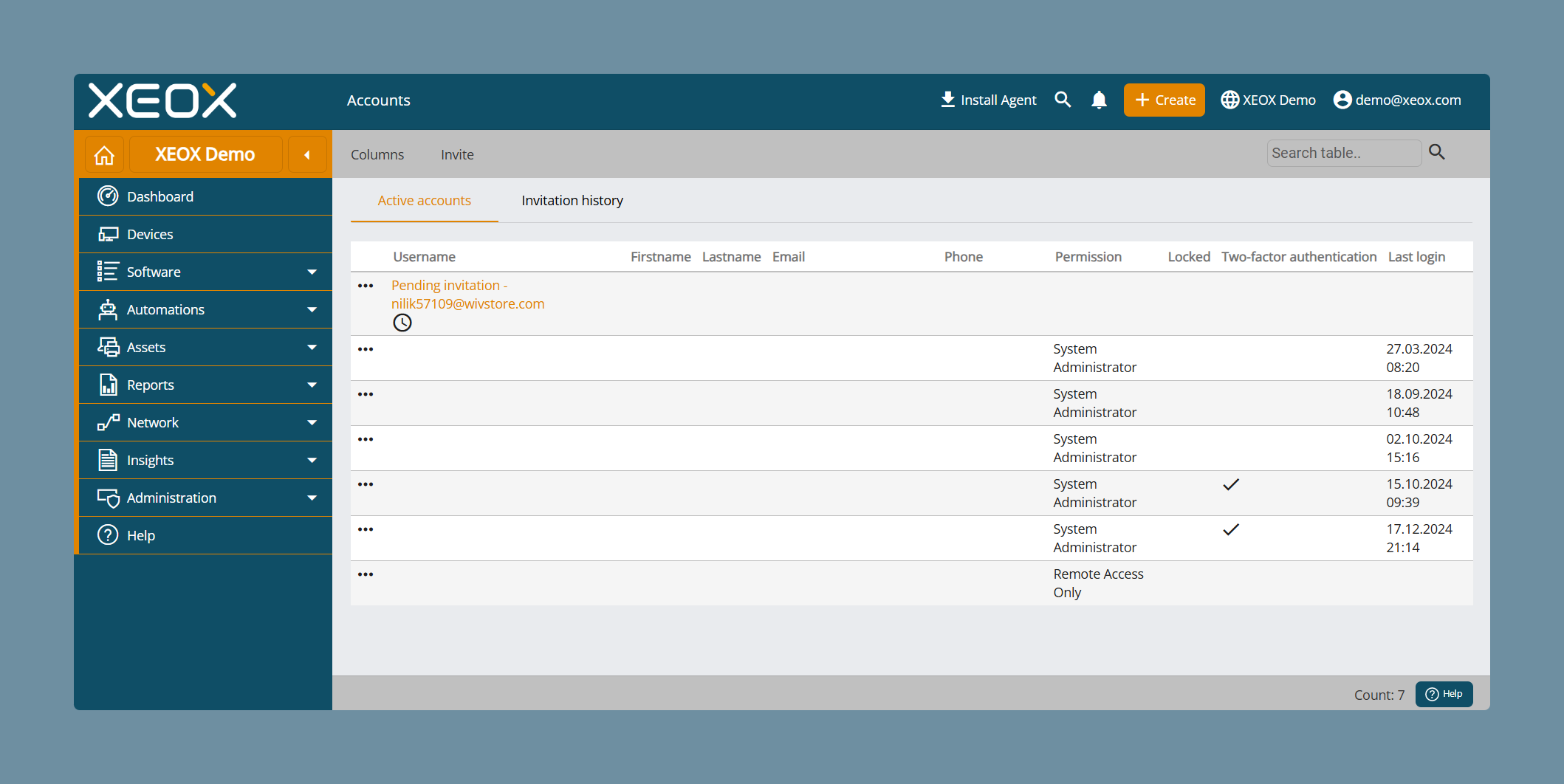Open row menu for the pending invitation
Image resolution: width=1564 pixels, height=784 pixels.
[x=366, y=286]
